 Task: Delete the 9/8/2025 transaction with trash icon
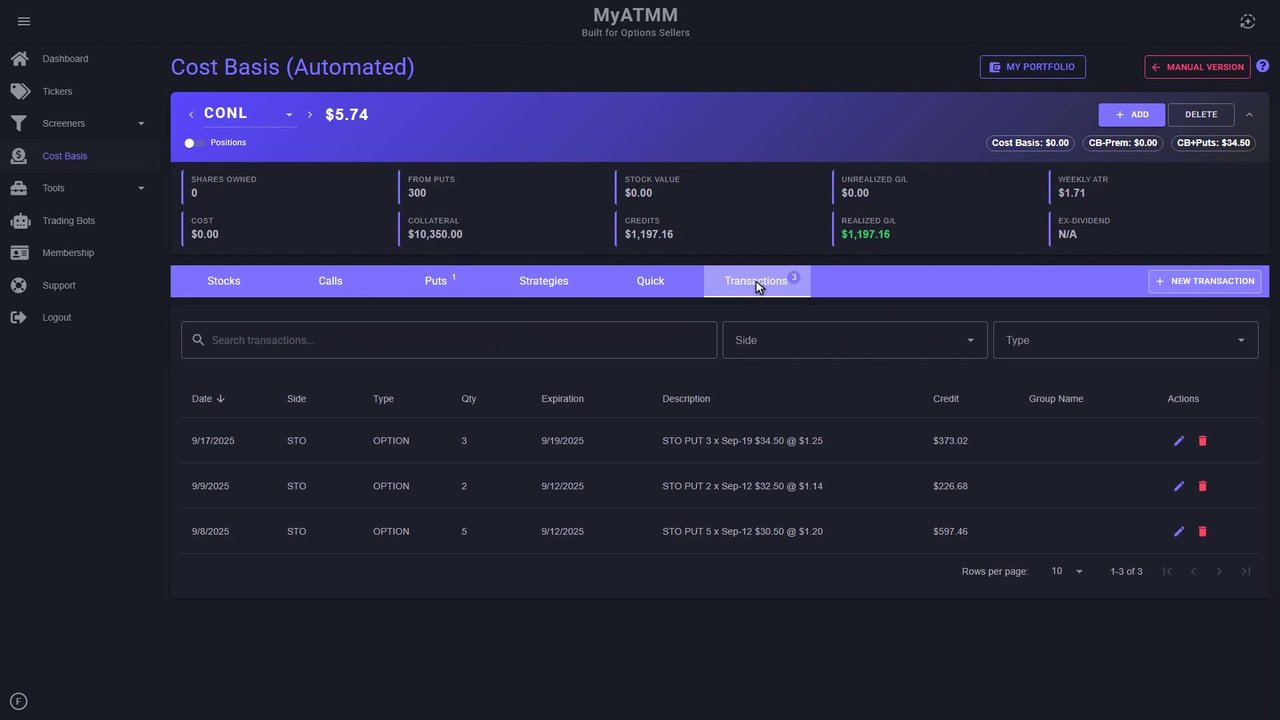[1202, 531]
